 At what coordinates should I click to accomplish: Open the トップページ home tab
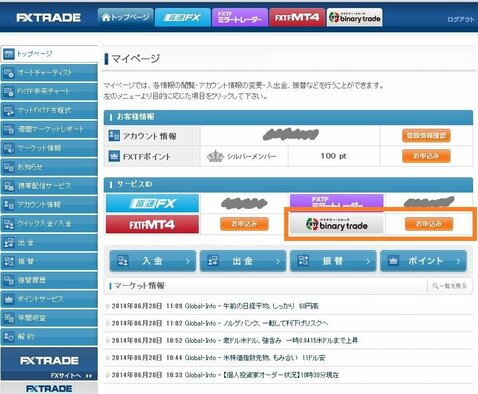pyautogui.click(x=126, y=17)
